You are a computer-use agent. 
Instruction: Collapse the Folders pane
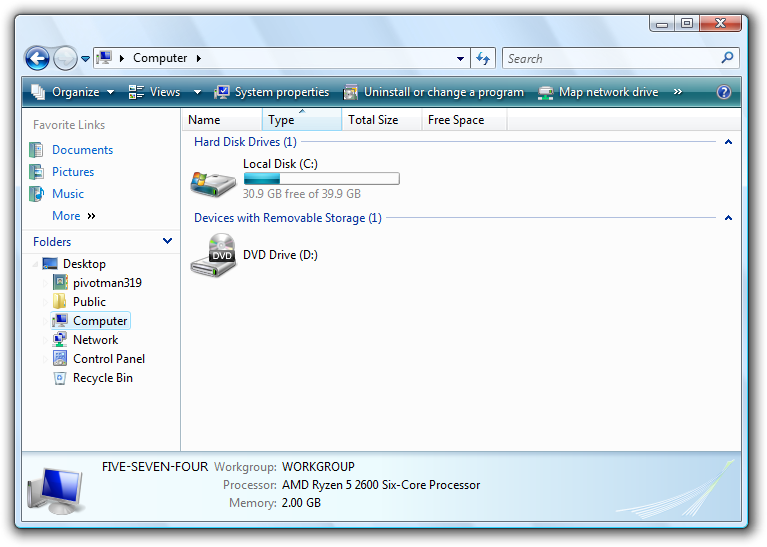(x=167, y=241)
